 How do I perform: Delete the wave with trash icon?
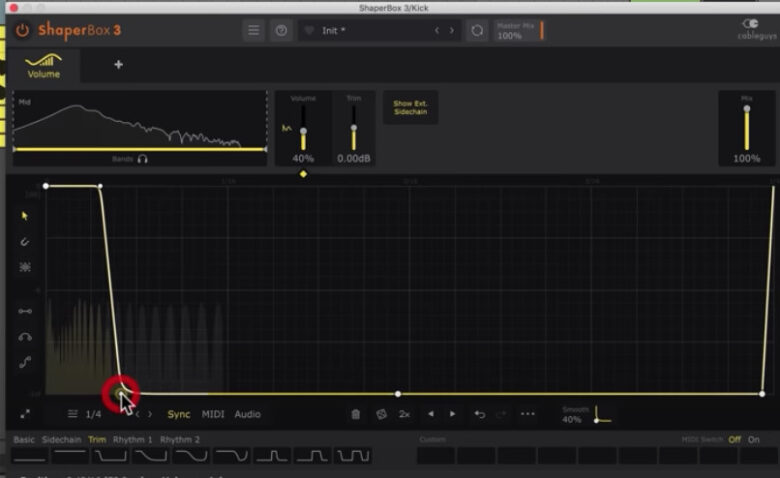point(356,414)
